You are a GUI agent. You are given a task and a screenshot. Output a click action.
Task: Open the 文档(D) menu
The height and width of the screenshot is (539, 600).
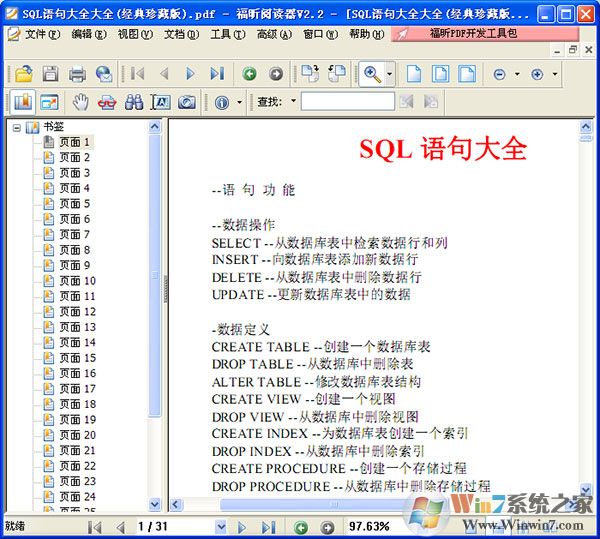[x=181, y=34]
